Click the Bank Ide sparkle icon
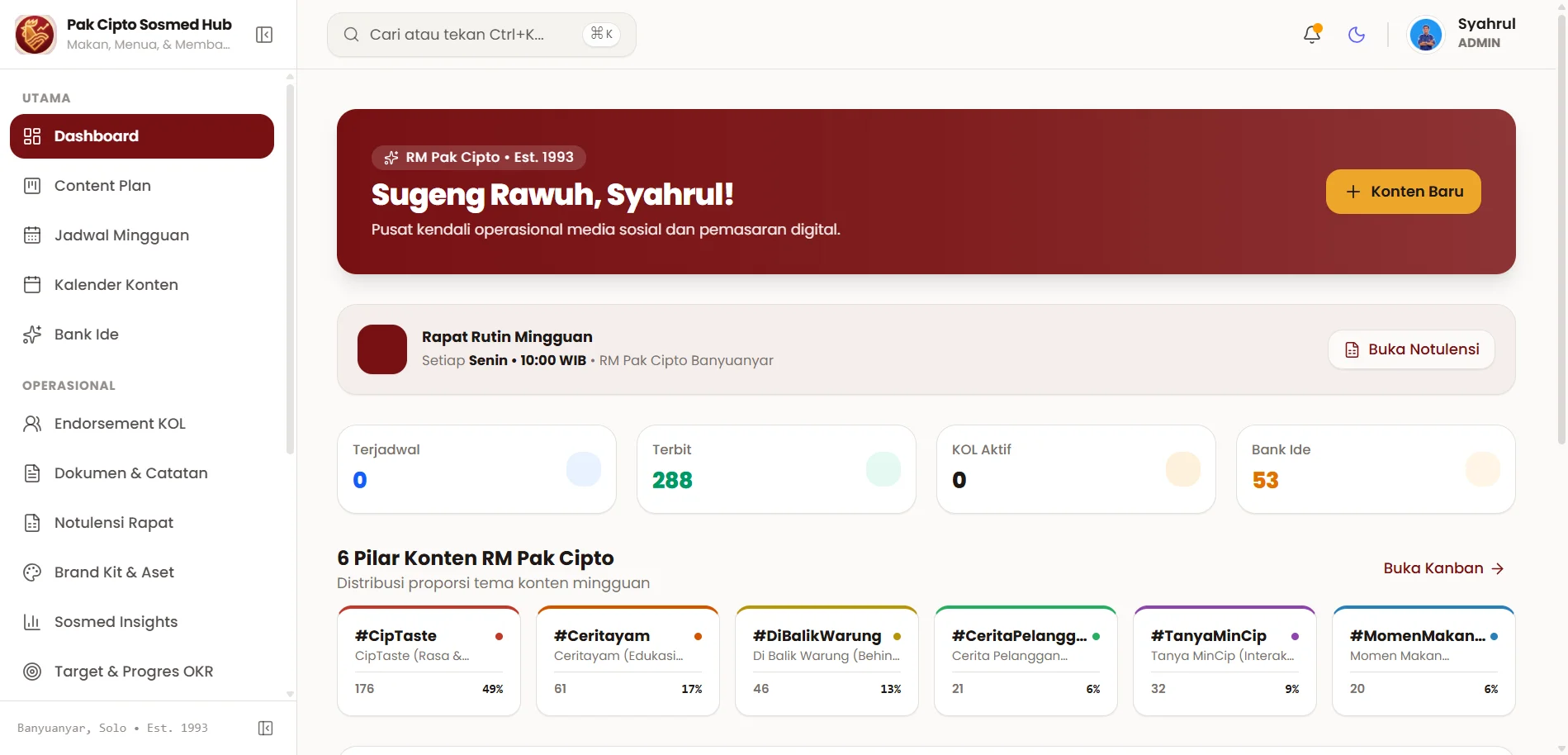 [32, 335]
